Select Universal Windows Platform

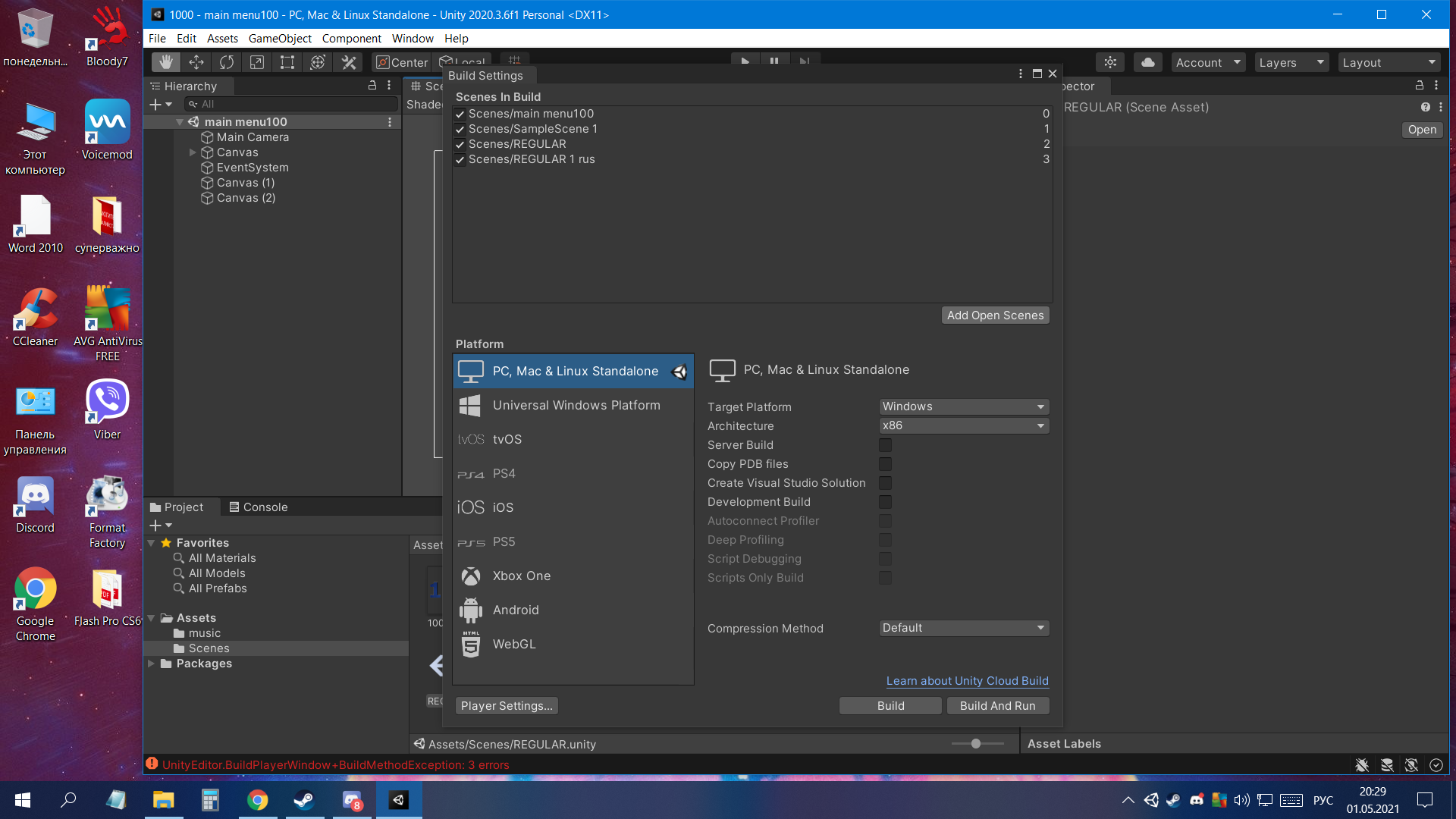tap(573, 405)
